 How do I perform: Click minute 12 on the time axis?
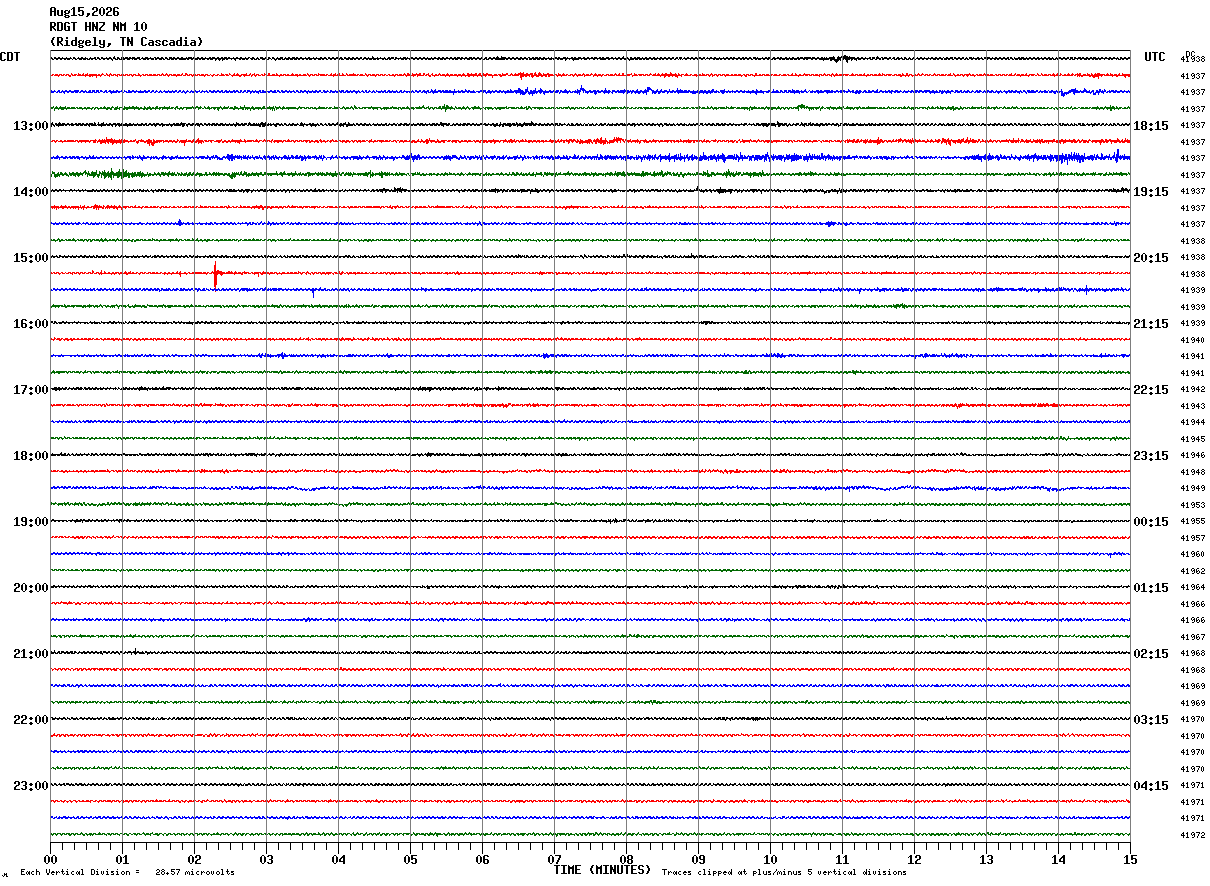click(x=915, y=859)
